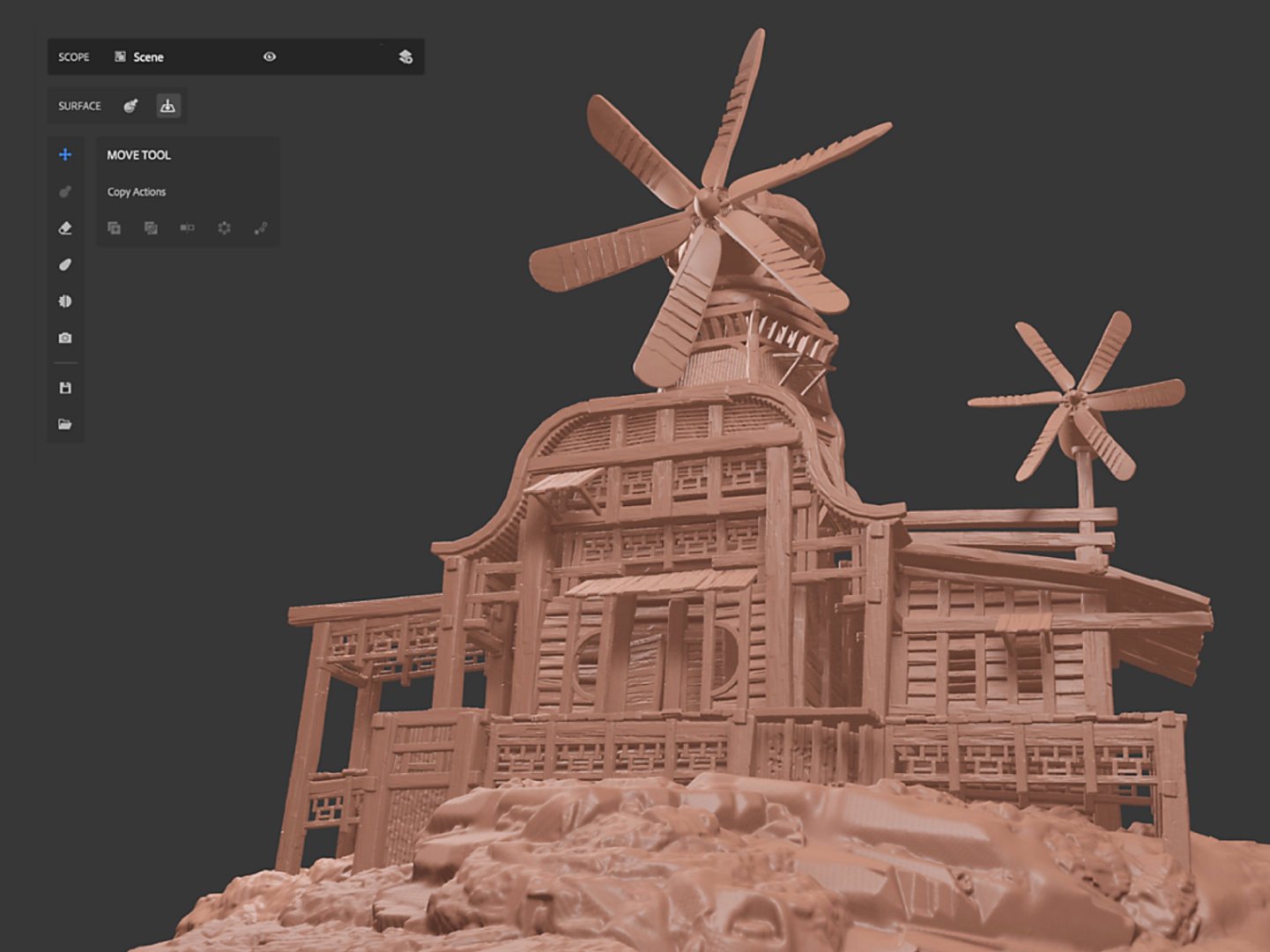Click the layers icon in the Scope bar
1270x952 pixels.
pos(405,57)
